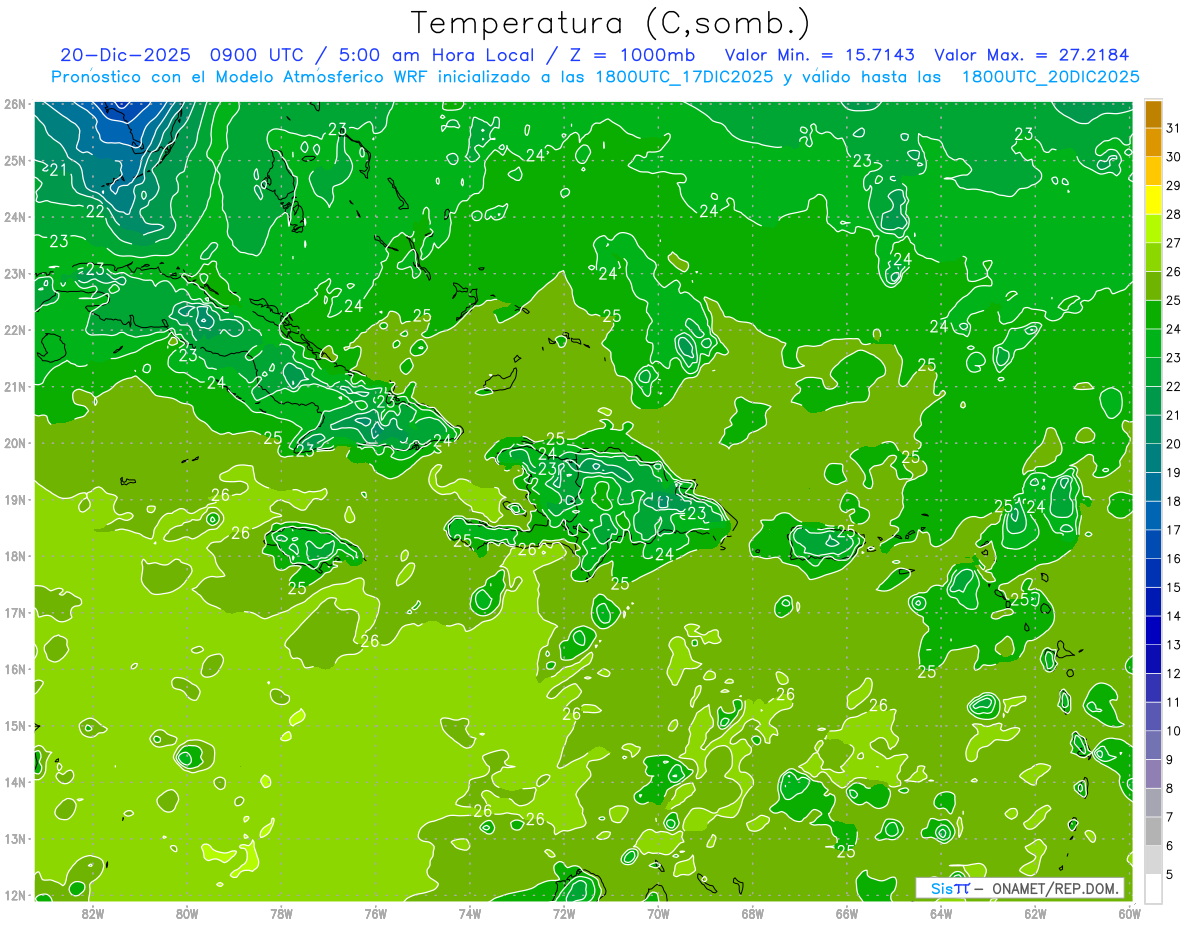This screenshot has width=1200, height=927.
Task: Click the '22' contour label on the map
Action: tap(95, 211)
